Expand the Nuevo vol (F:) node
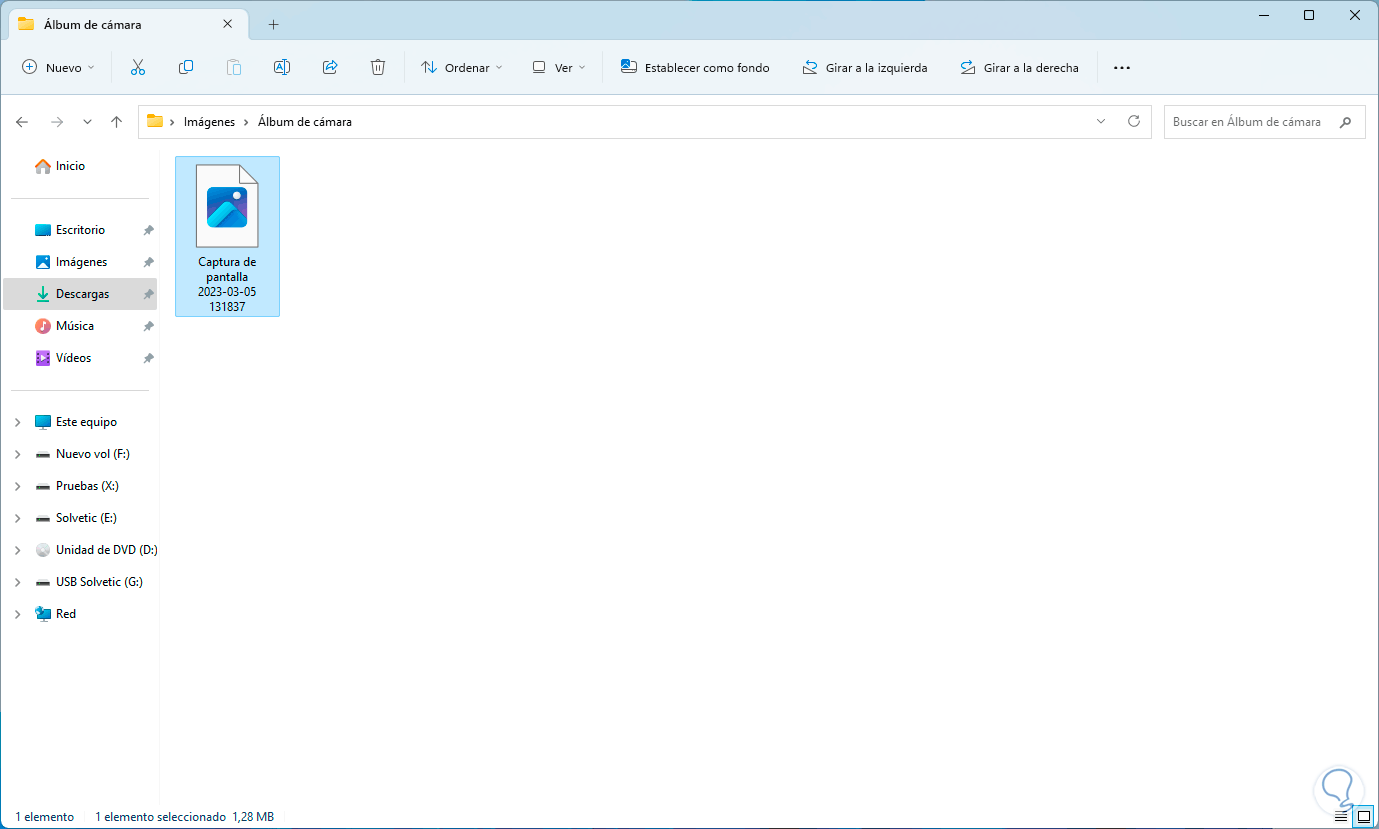 point(17,454)
